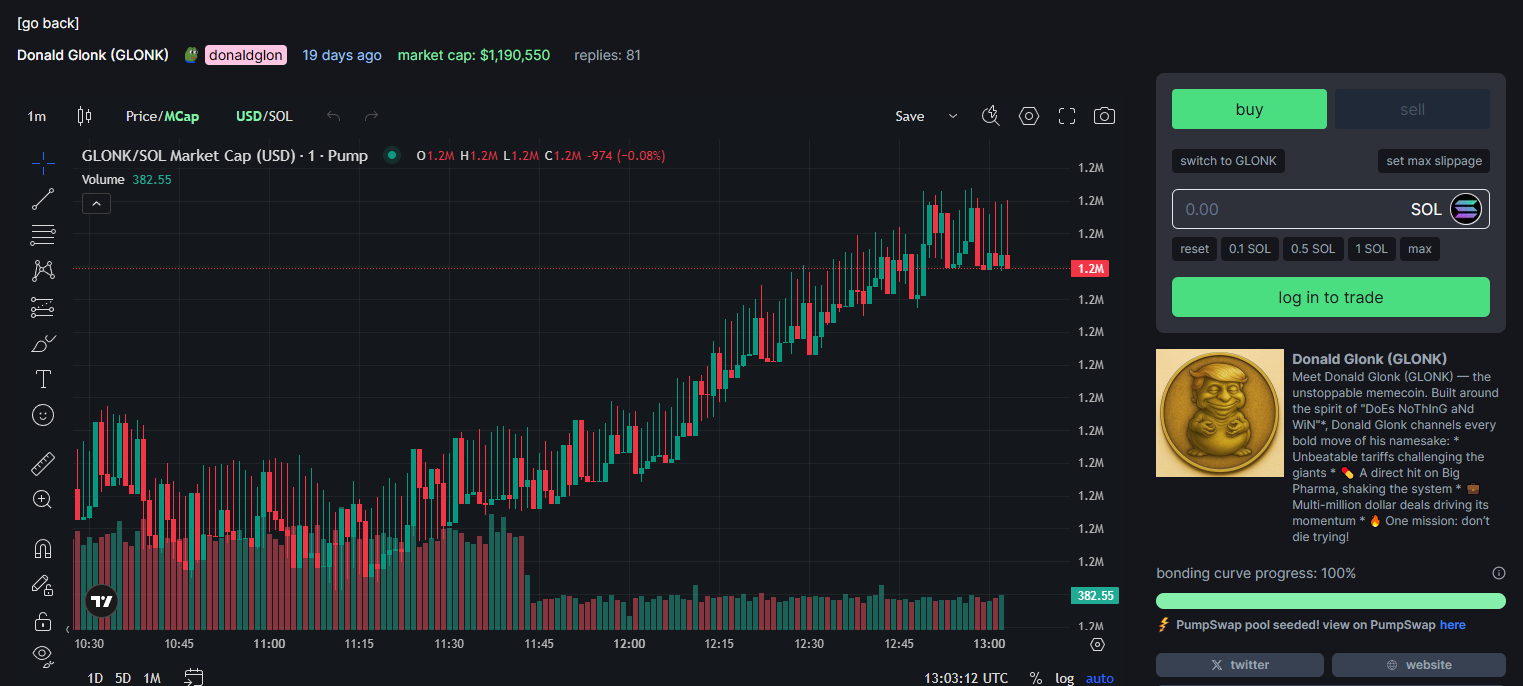Select the Text annotation tool
Viewport: 1523px width, 686px height.
43,379
